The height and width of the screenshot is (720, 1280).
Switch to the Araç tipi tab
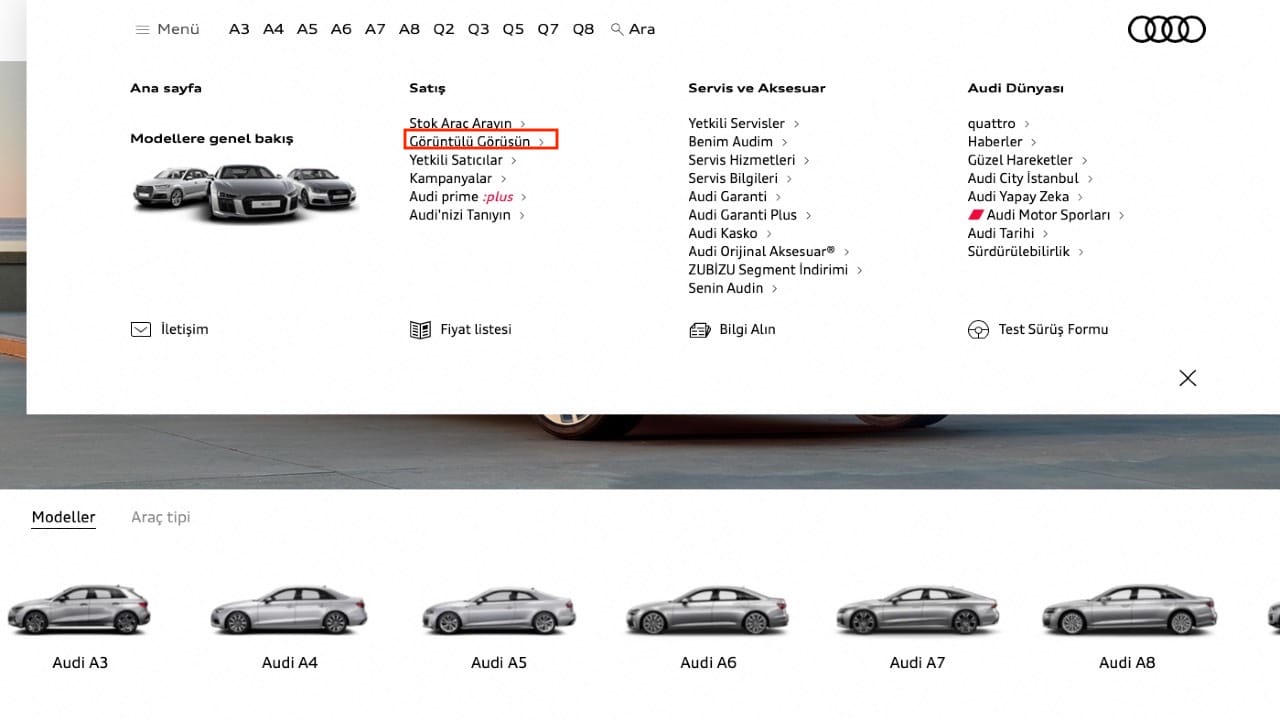[x=161, y=517]
